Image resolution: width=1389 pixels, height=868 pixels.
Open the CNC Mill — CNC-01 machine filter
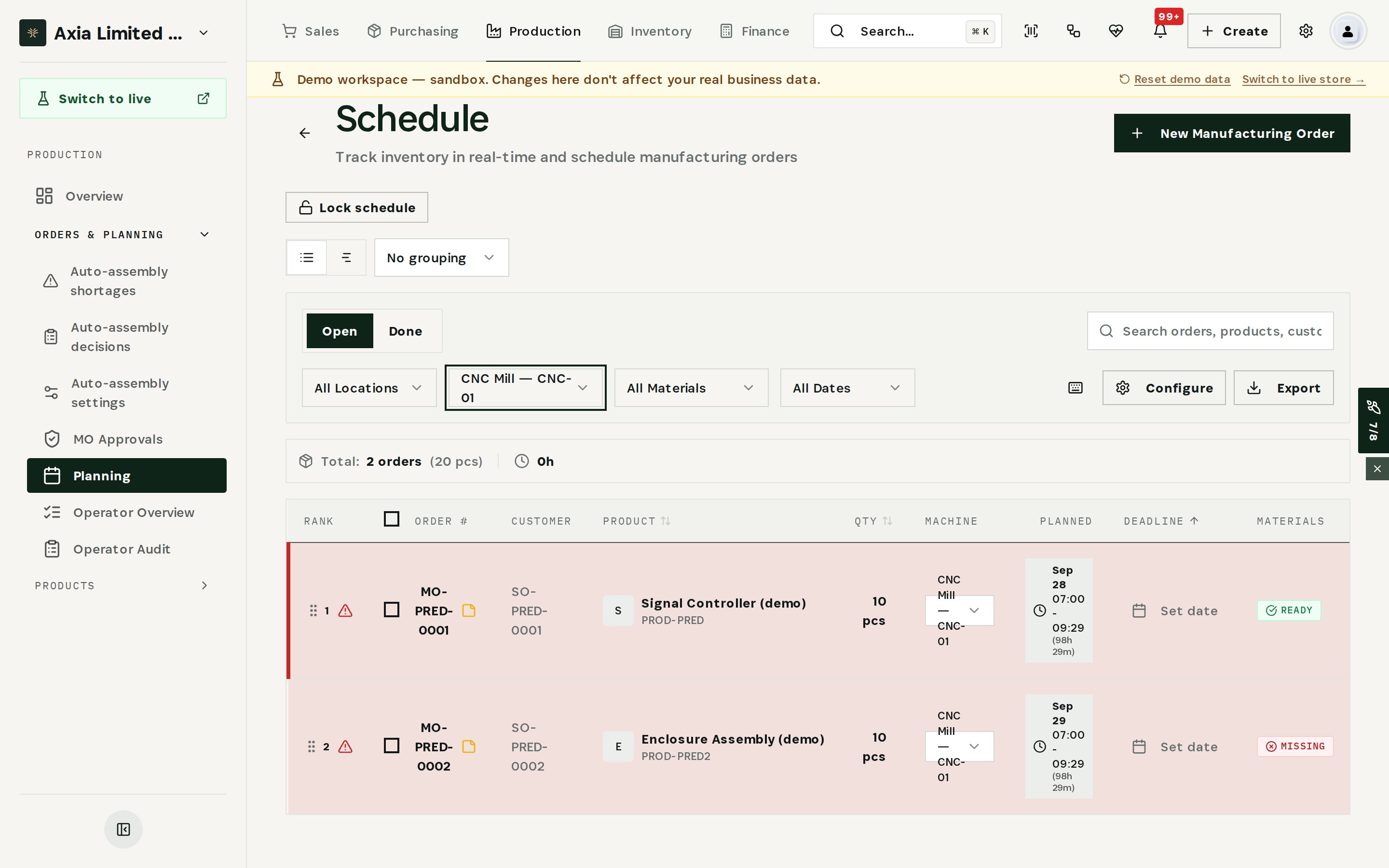pos(525,388)
